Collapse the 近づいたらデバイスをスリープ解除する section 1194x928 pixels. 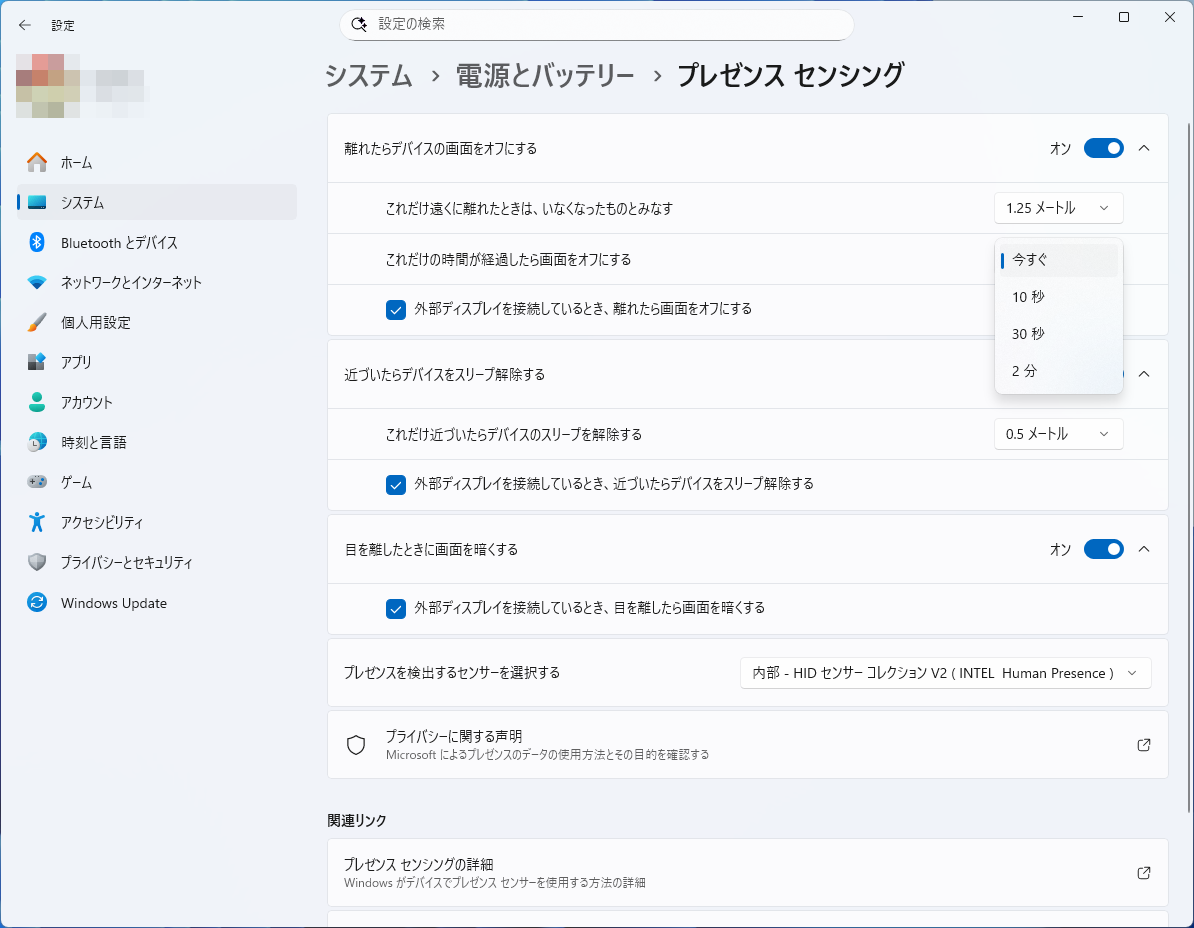tap(1143, 374)
